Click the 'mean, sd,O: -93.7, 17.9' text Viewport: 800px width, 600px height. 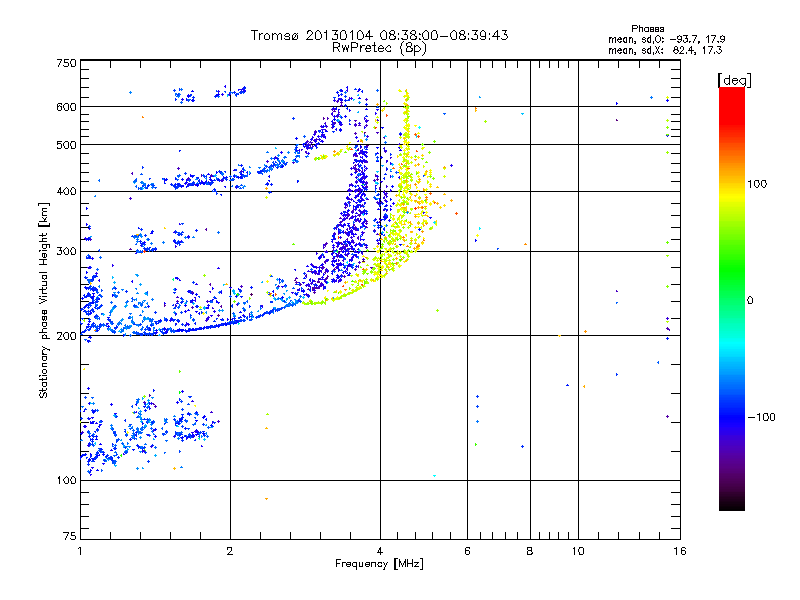click(x=666, y=39)
